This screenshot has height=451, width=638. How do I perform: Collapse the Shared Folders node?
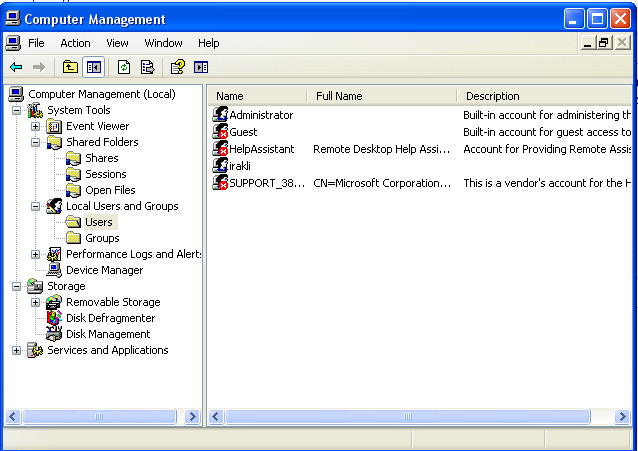[36, 142]
